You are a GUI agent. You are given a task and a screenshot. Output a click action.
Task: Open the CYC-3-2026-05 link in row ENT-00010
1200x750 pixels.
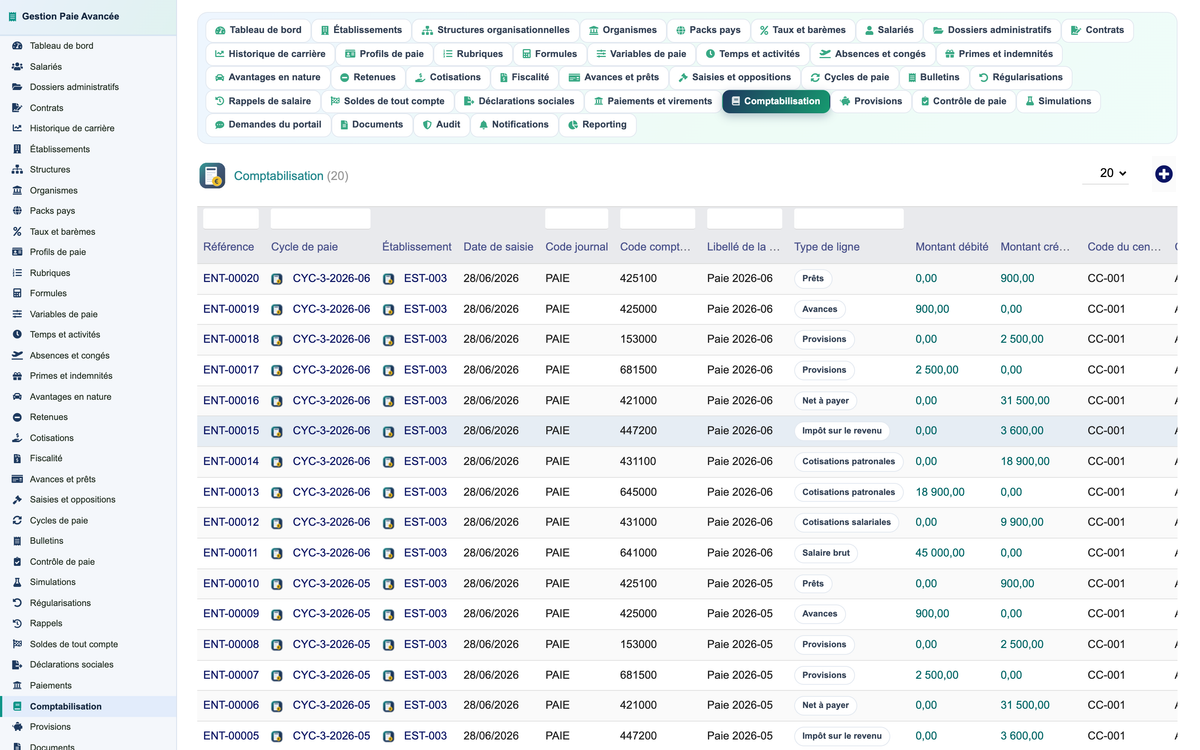pos(331,584)
